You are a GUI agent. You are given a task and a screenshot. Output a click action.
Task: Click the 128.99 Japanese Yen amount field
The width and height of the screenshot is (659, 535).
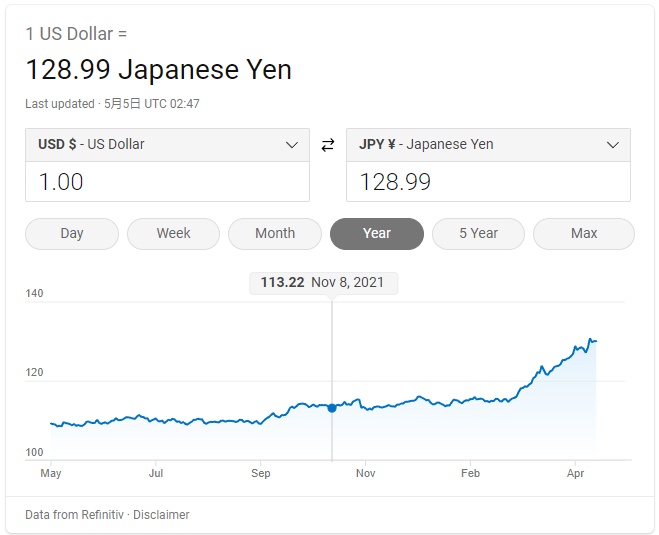tap(488, 182)
